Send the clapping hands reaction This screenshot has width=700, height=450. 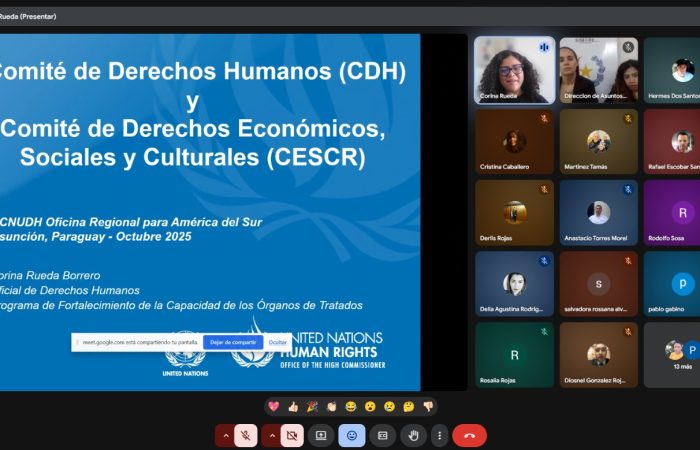click(x=331, y=406)
